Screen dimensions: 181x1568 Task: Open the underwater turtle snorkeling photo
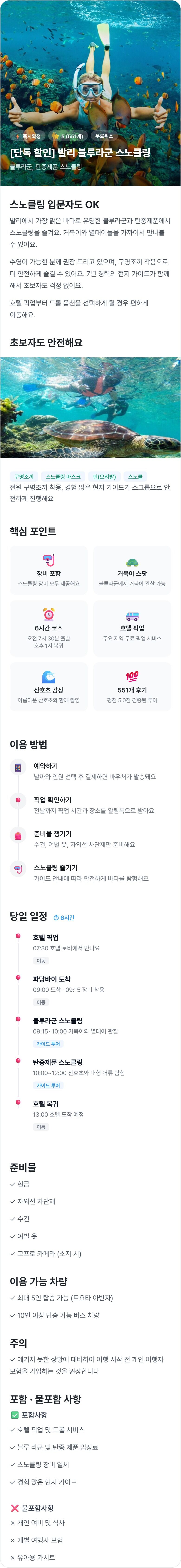(90, 407)
